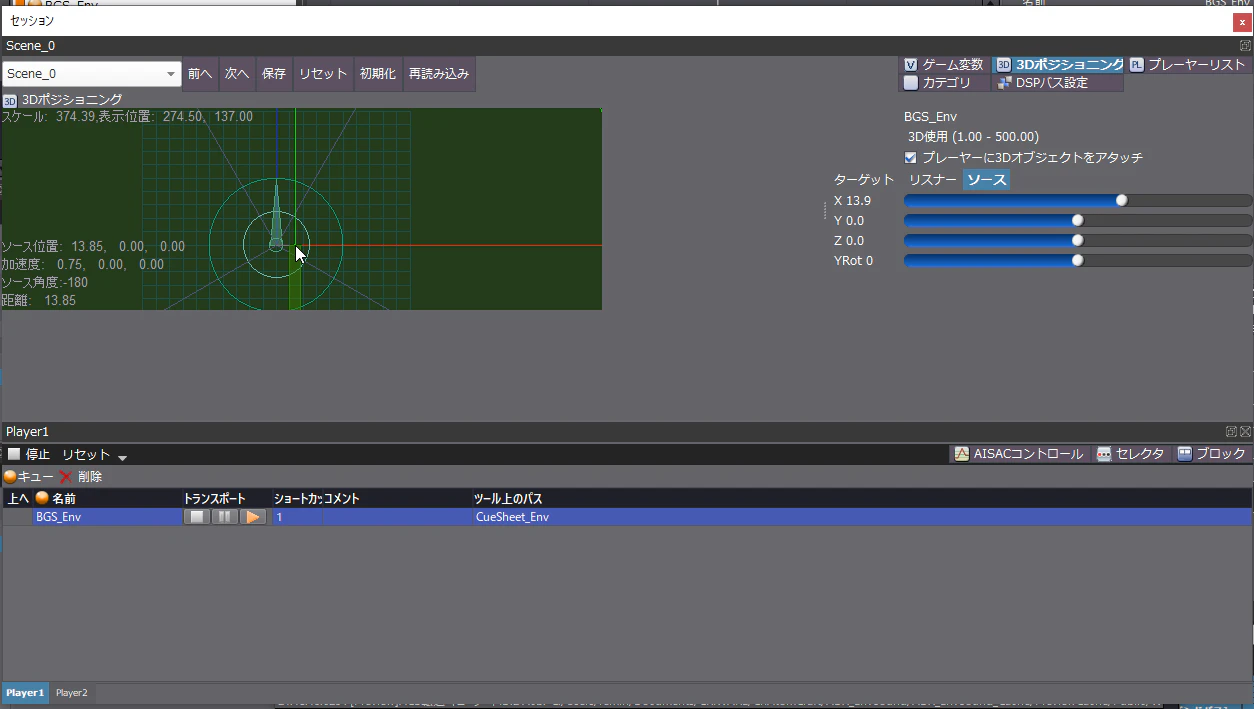1254x709 pixels.
Task: Click the scene リセット button in the Scene_0 toolbar
Action: click(323, 74)
